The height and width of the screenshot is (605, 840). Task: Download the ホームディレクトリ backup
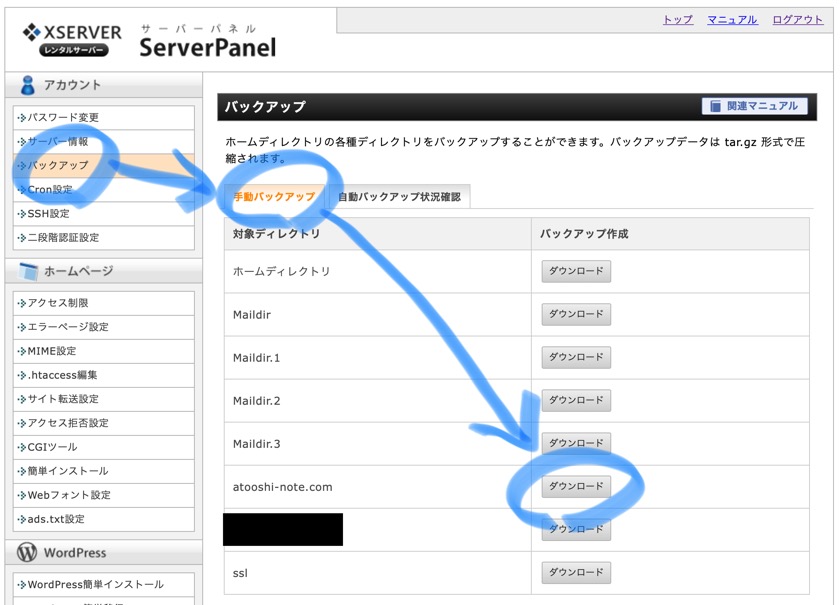click(576, 271)
